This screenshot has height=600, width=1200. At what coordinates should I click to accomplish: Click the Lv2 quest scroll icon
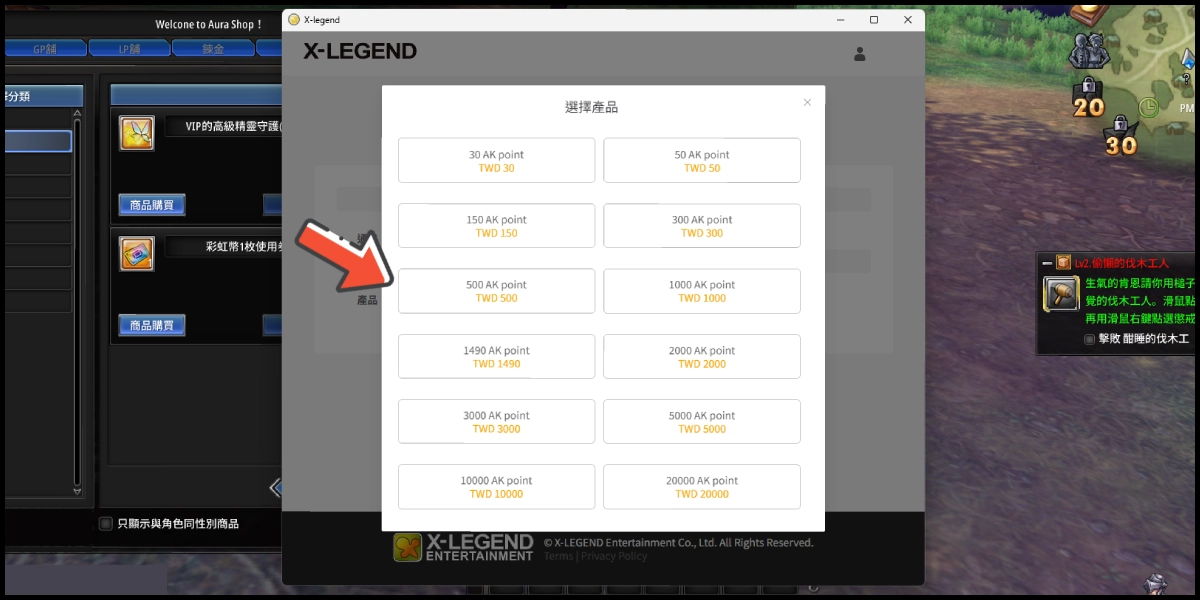(1063, 263)
